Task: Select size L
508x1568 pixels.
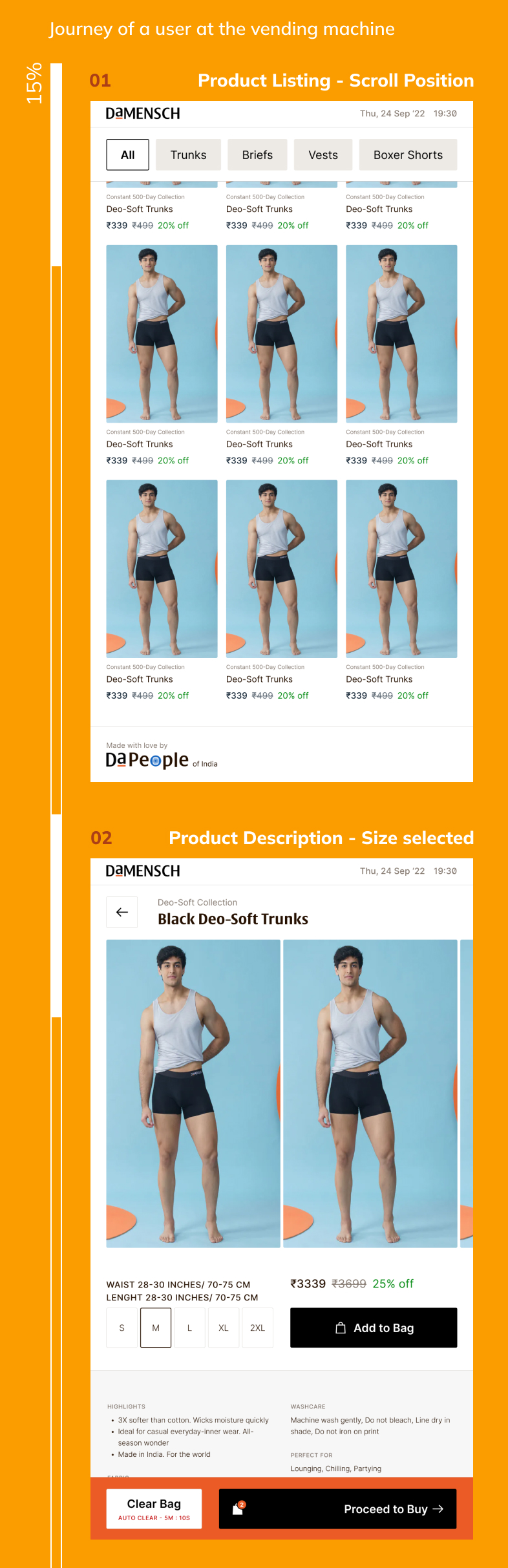Action: coord(189,1328)
